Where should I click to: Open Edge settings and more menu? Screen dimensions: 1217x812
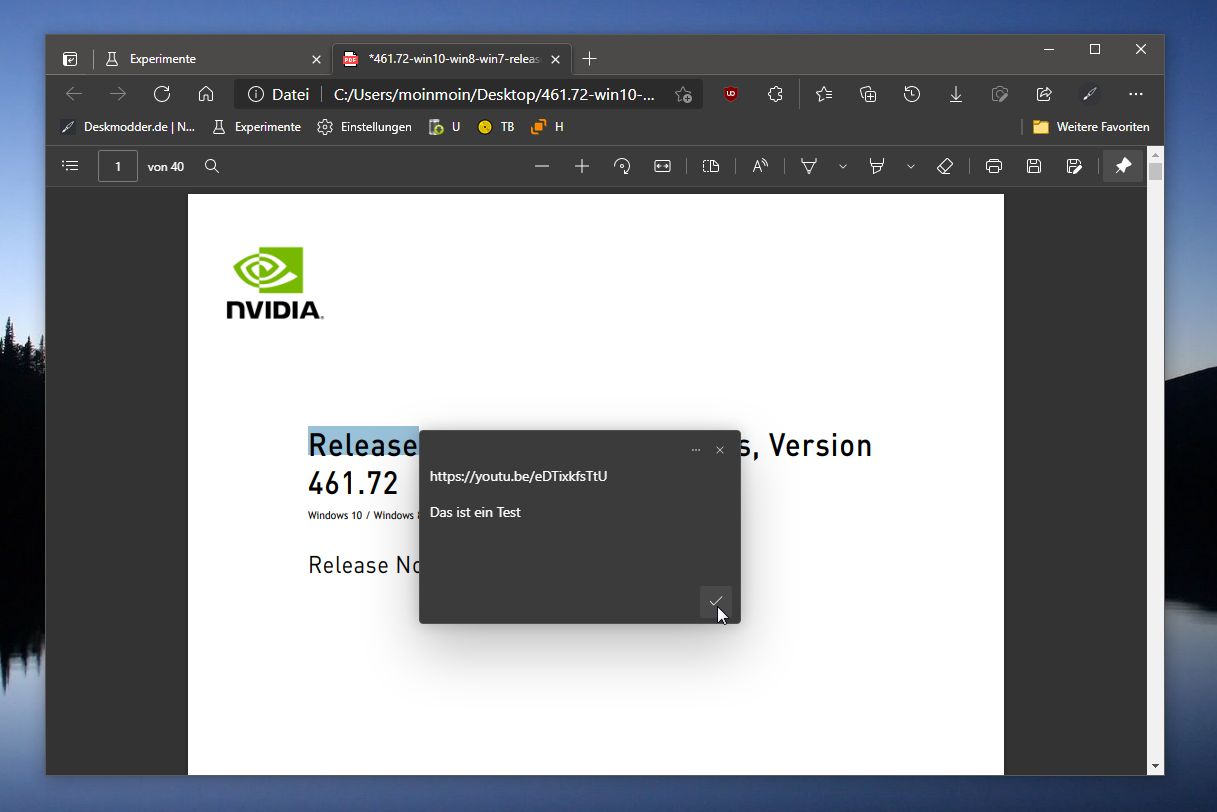pos(1135,94)
